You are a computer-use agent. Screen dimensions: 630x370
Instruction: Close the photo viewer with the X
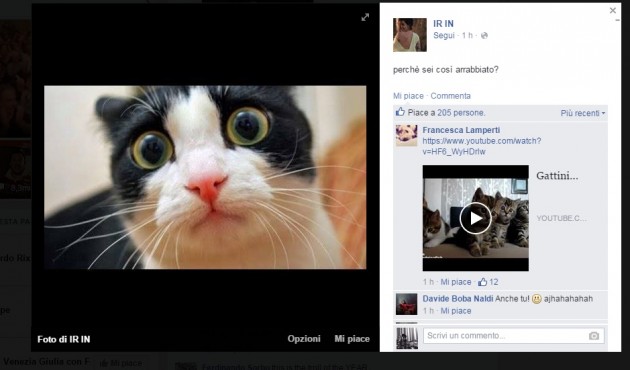(x=613, y=10)
